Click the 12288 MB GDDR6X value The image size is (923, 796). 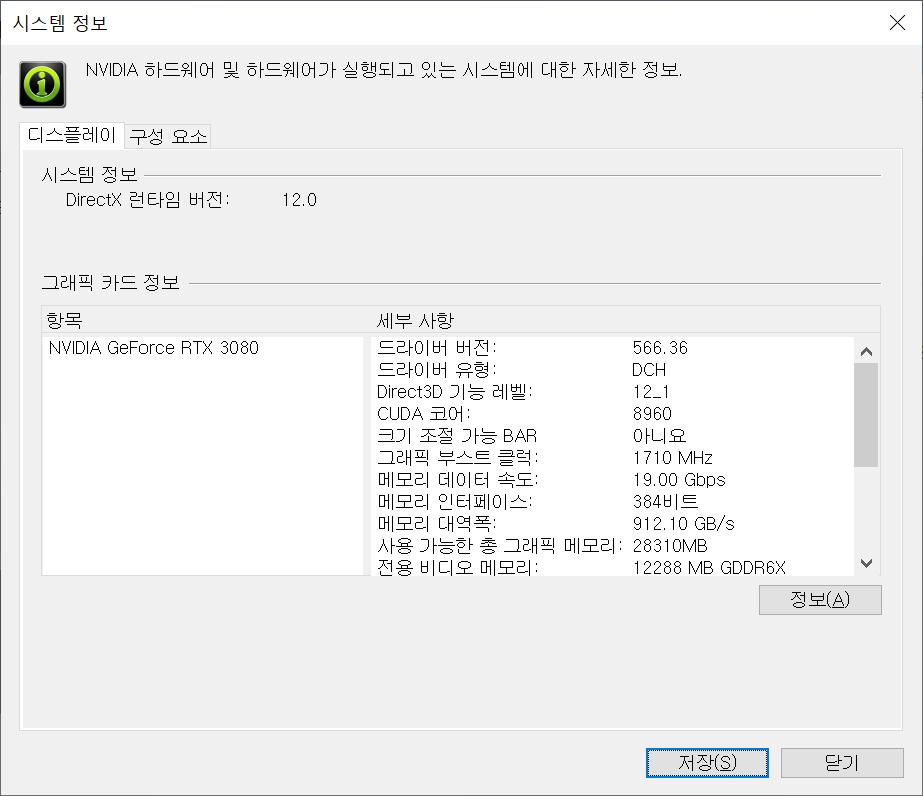coord(709,568)
